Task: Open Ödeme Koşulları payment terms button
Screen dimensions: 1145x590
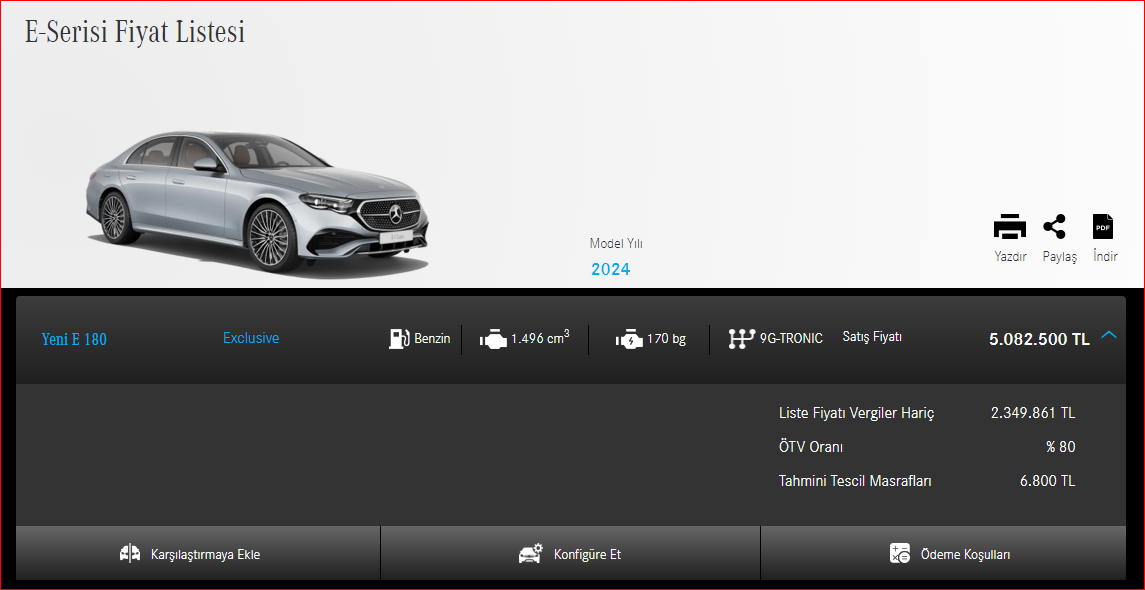Action: click(x=943, y=553)
